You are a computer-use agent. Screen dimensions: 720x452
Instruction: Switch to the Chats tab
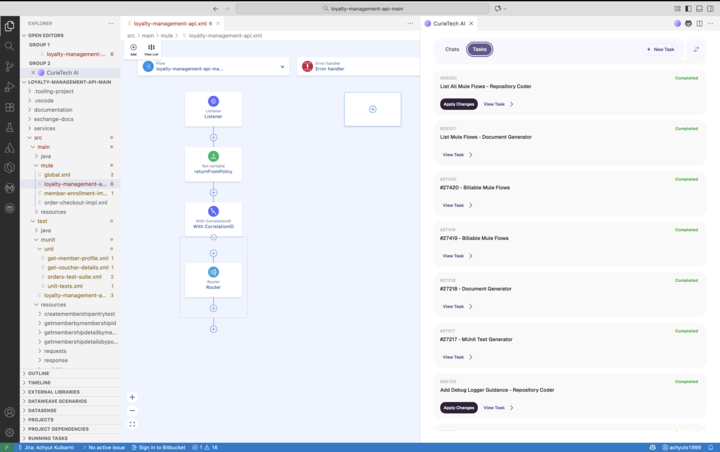pyautogui.click(x=452, y=49)
